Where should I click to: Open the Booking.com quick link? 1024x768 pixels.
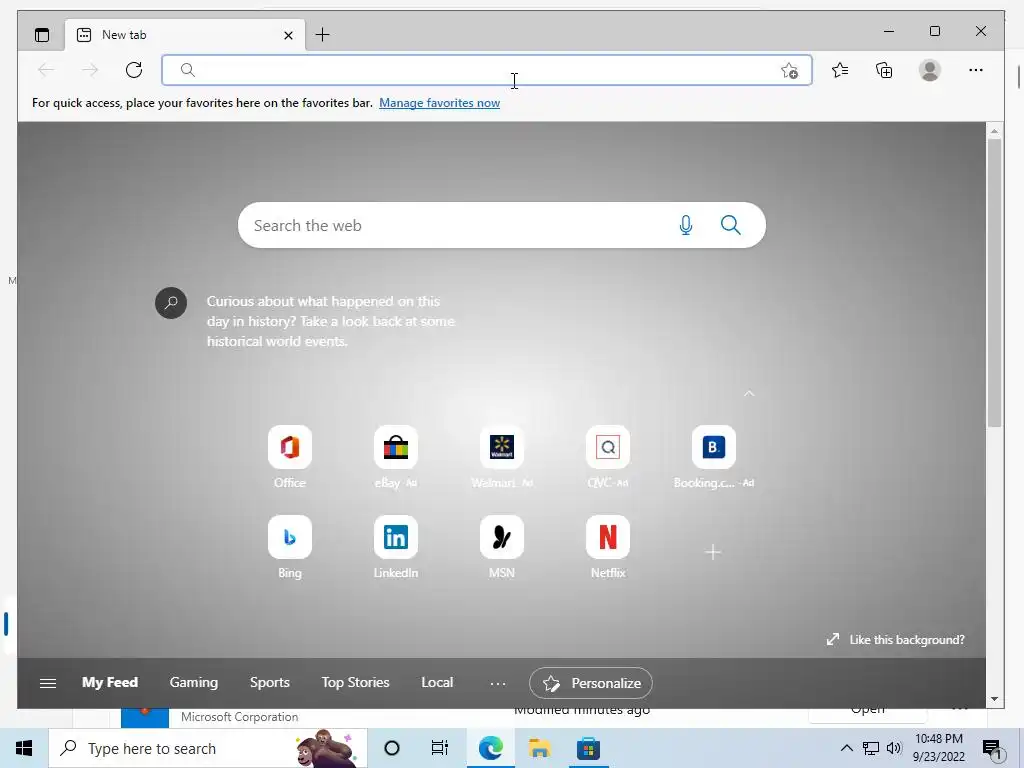click(x=713, y=457)
